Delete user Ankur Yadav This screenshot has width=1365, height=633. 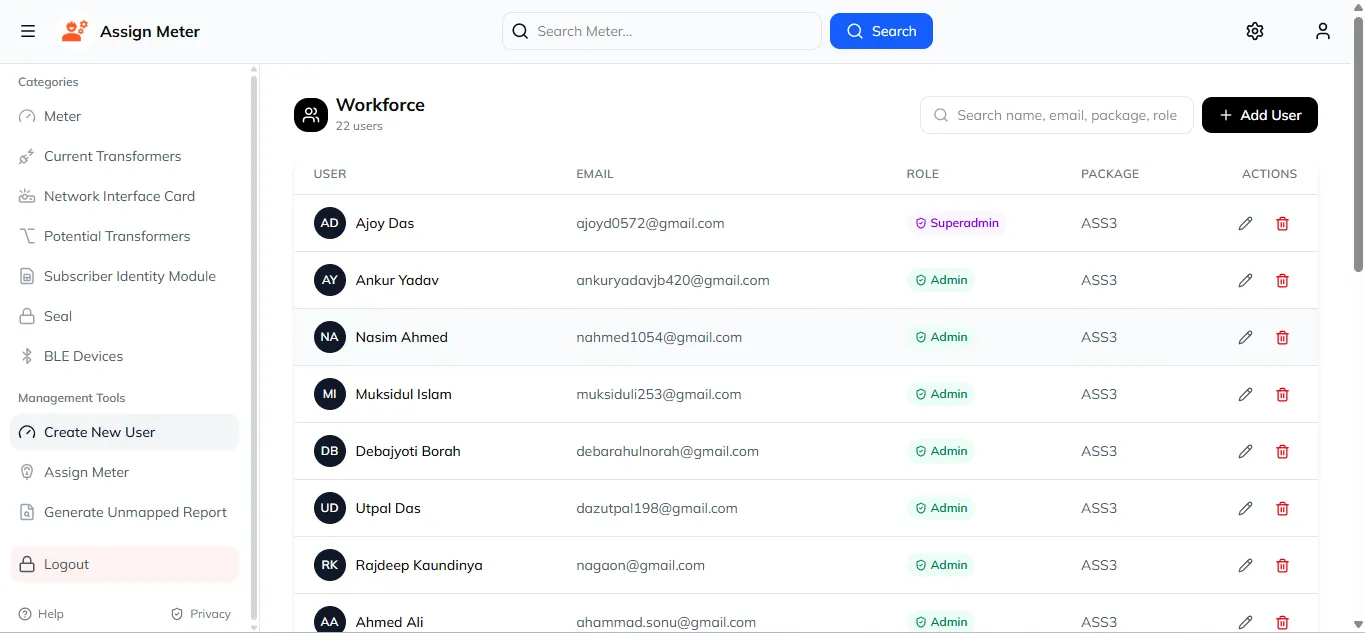coord(1282,280)
